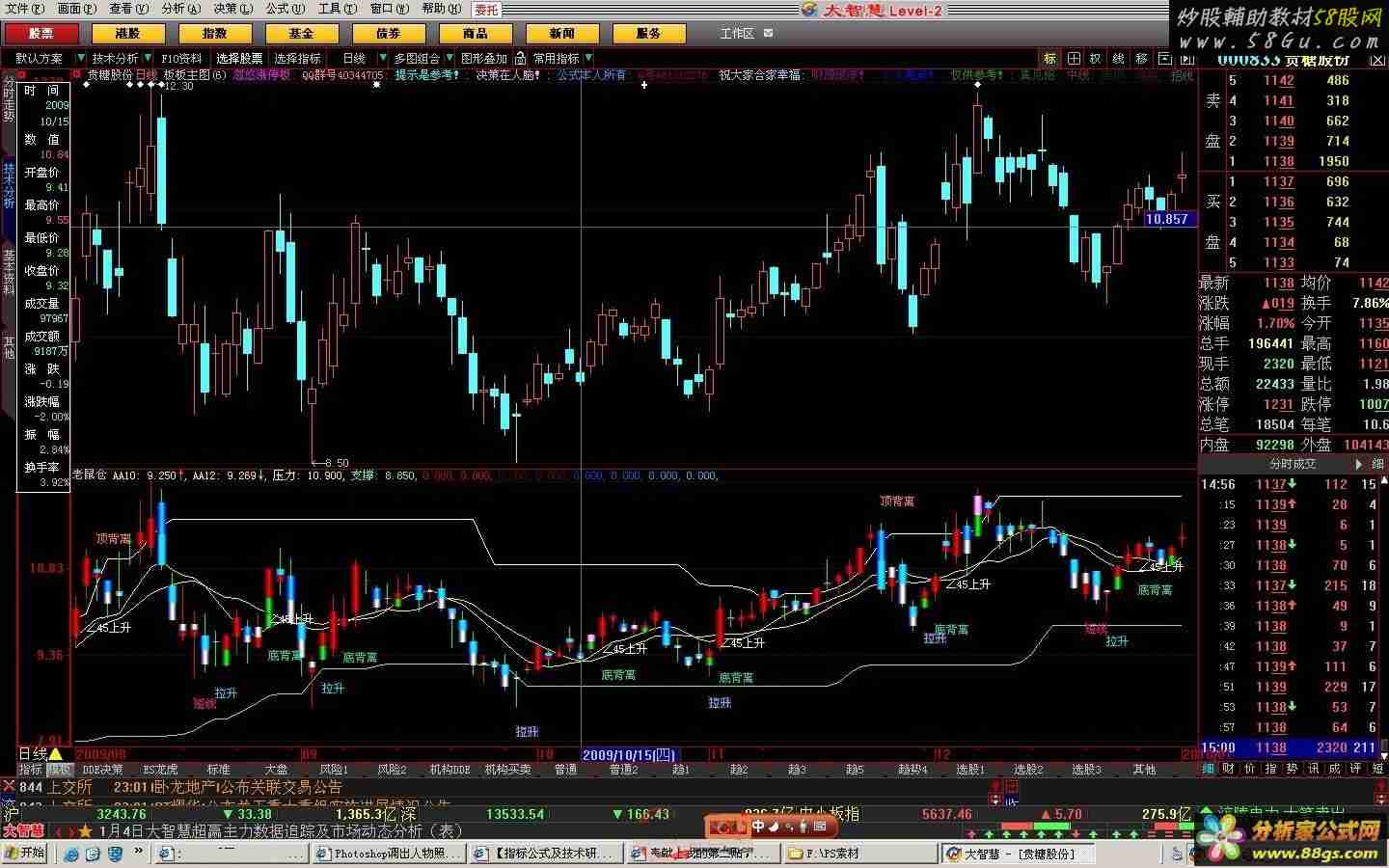Click the 基金 button
Screen dimensions: 1389x868
pyautogui.click(x=302, y=33)
